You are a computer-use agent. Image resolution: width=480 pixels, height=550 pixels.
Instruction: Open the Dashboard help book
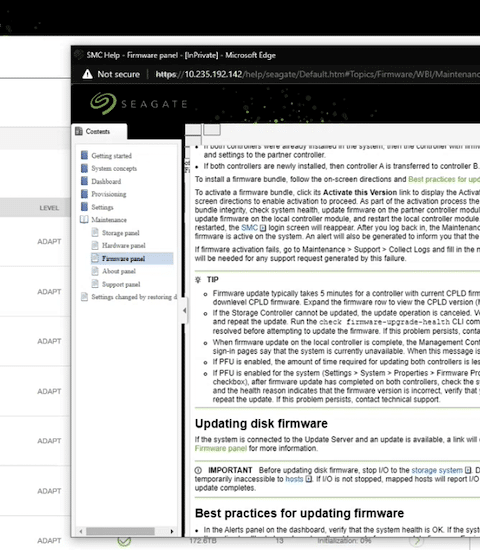pyautogui.click(x=106, y=181)
